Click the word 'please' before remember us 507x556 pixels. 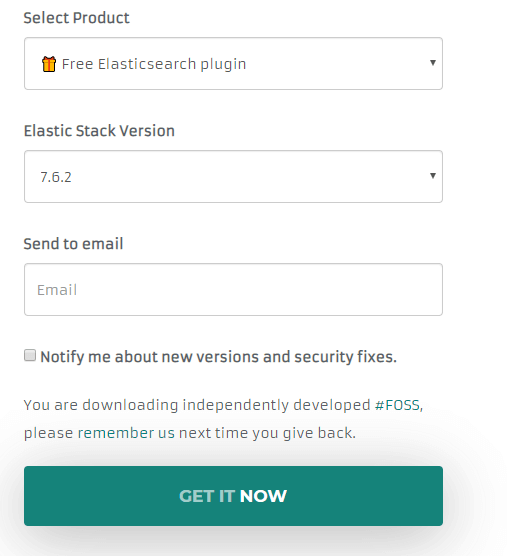coord(49,434)
